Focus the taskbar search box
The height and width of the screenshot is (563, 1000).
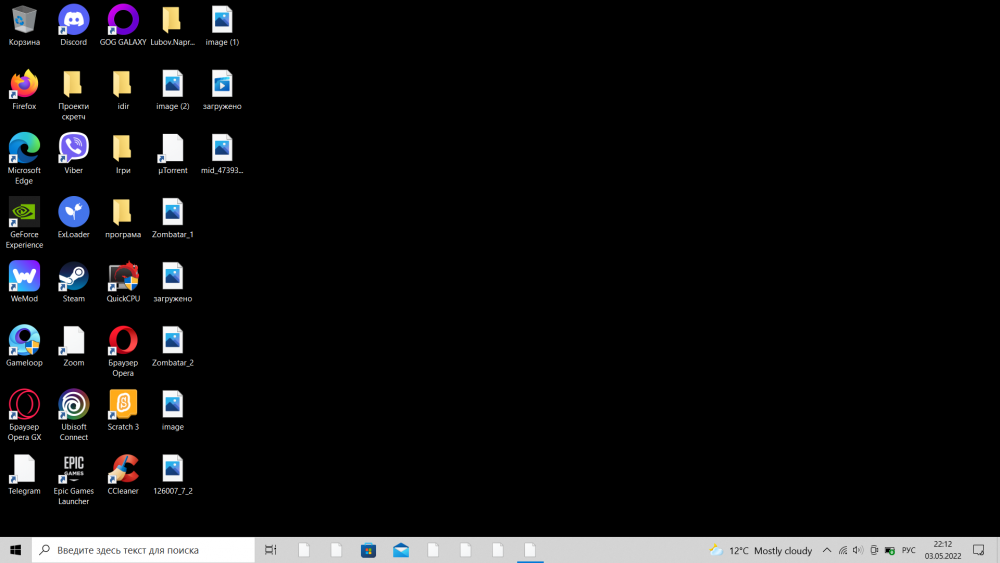143,550
